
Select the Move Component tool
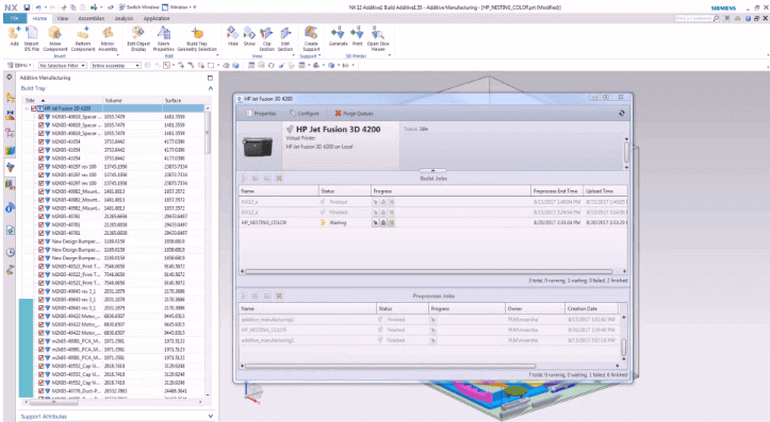click(55, 38)
